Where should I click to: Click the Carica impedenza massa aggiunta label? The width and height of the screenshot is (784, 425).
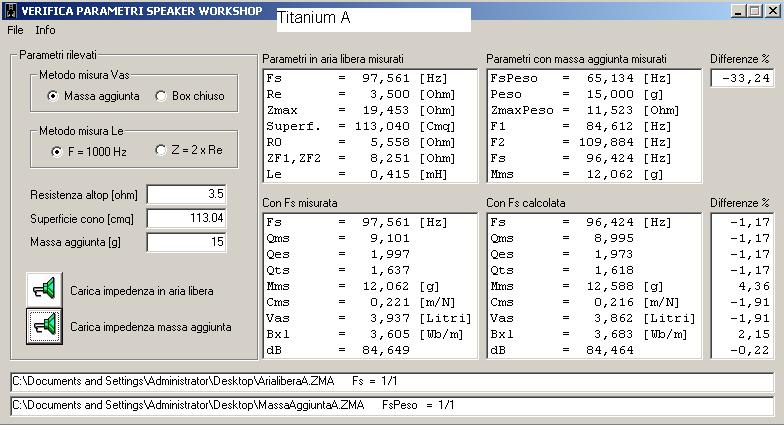pos(150,326)
